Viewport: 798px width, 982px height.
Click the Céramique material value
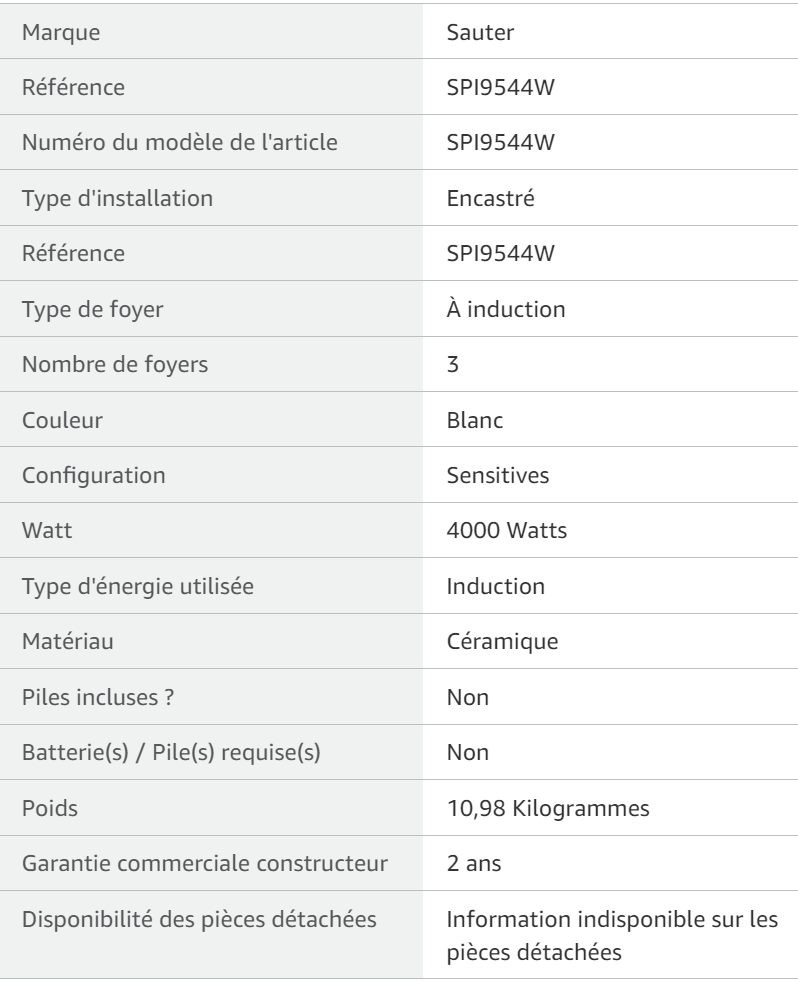coord(502,641)
